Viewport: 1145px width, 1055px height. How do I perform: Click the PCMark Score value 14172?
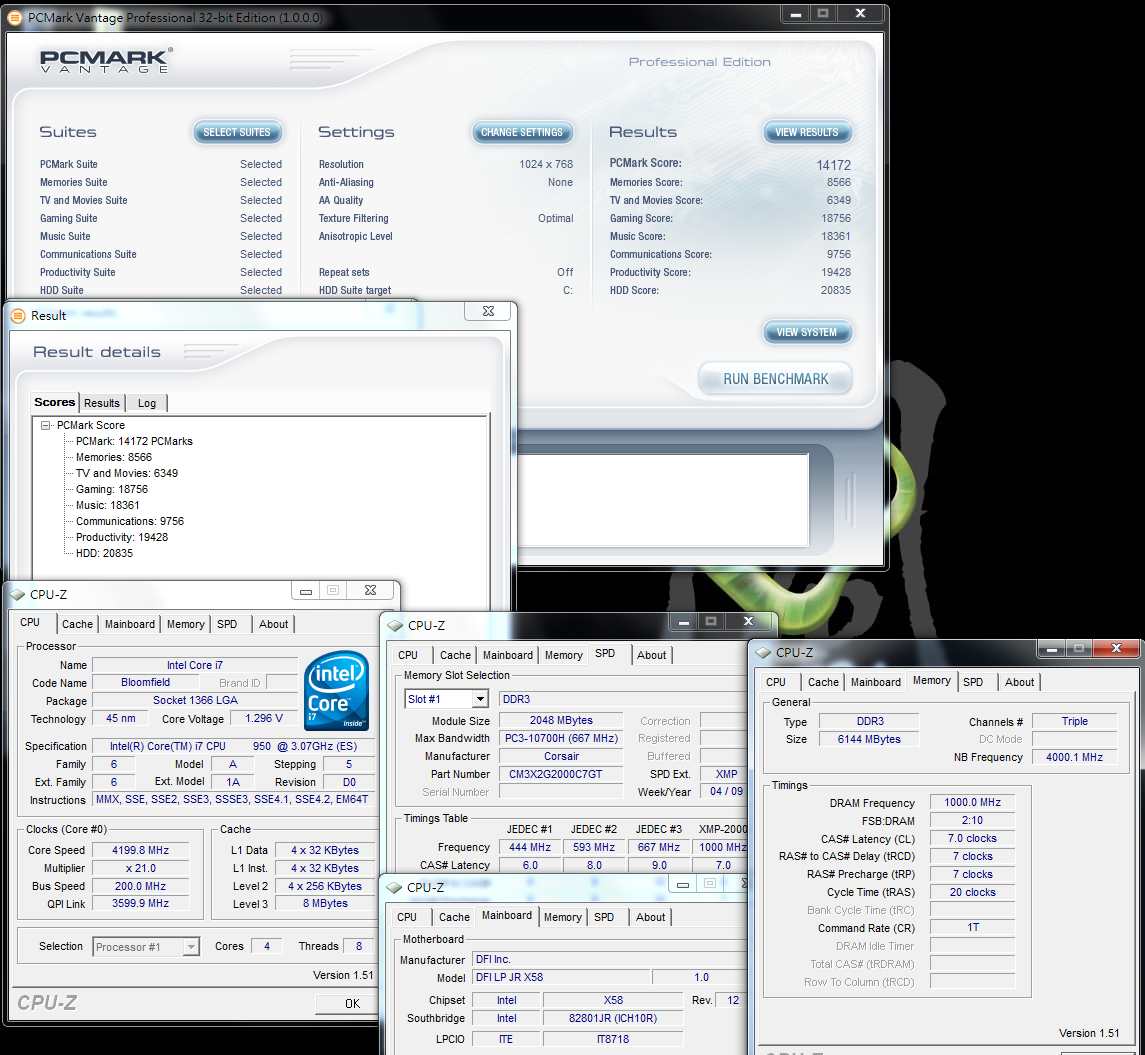[833, 166]
